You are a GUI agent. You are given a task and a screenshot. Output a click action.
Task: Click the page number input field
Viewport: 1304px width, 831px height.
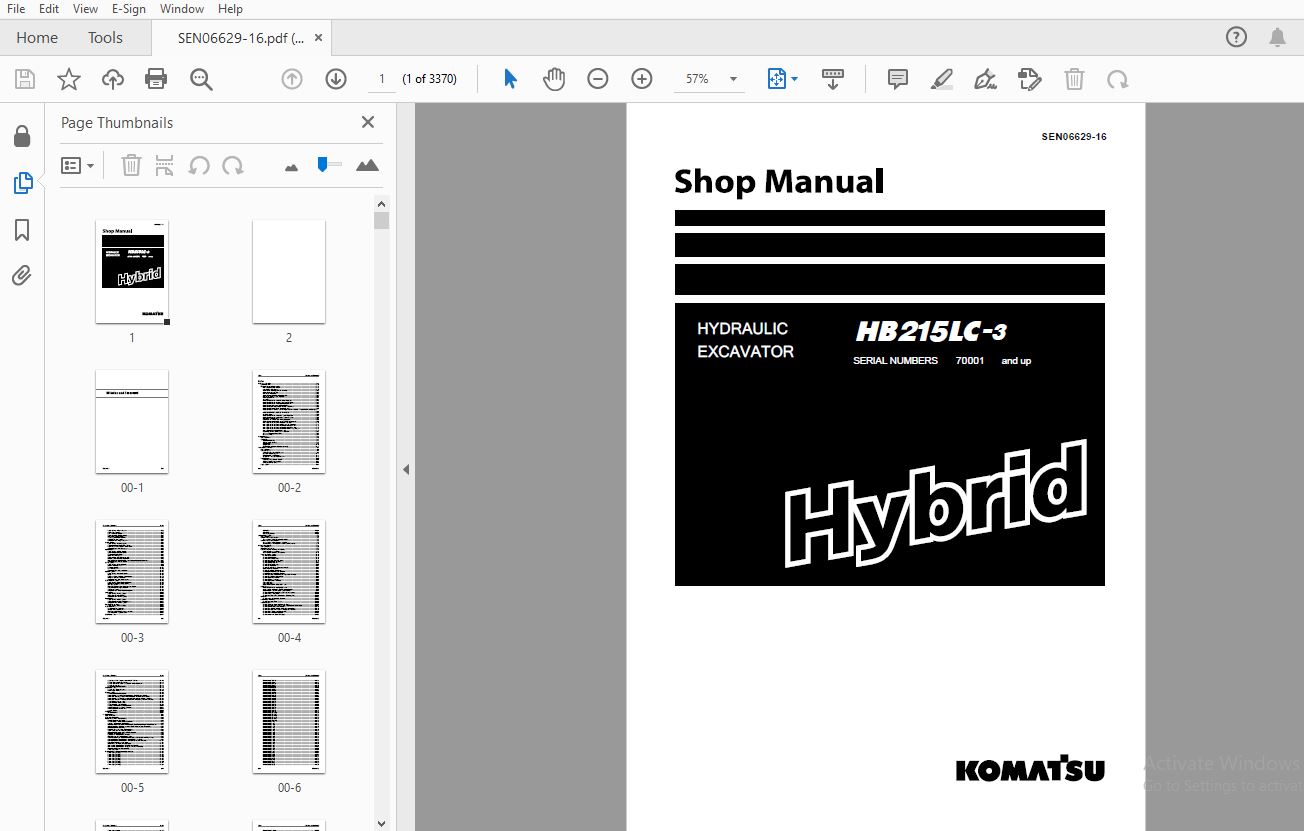(381, 79)
